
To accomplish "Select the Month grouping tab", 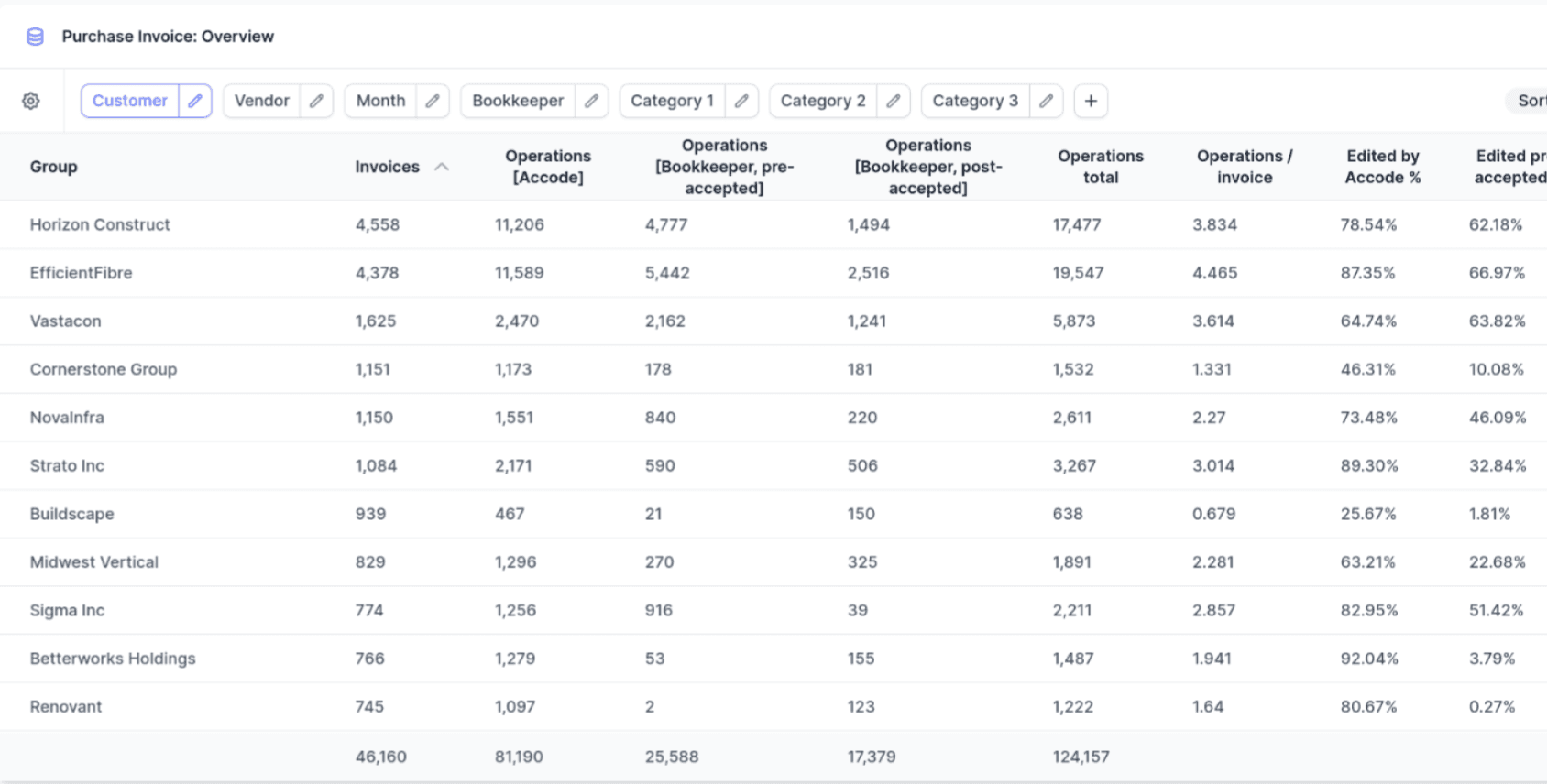I will coord(380,101).
